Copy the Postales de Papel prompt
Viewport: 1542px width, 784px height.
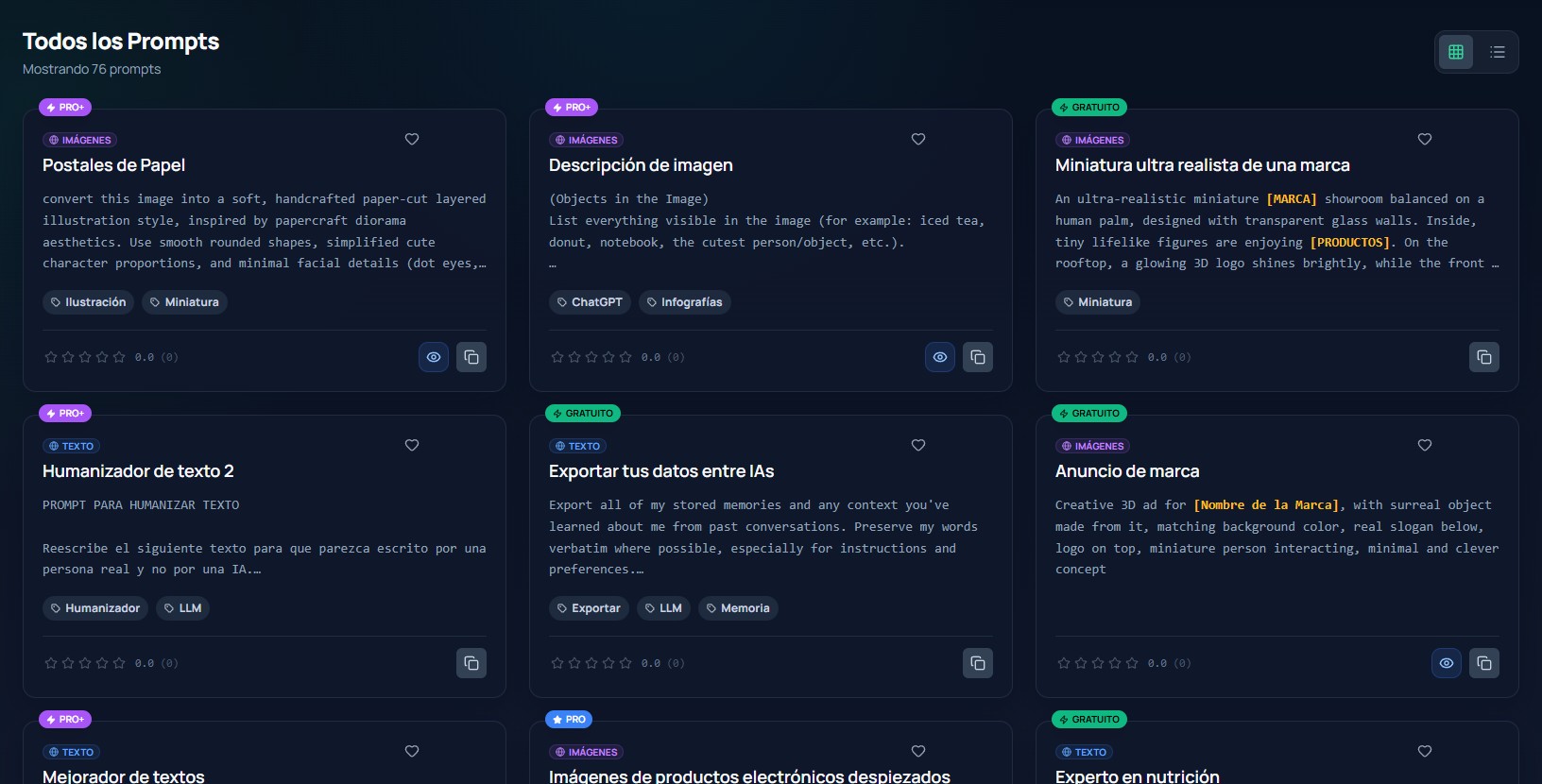(x=471, y=357)
